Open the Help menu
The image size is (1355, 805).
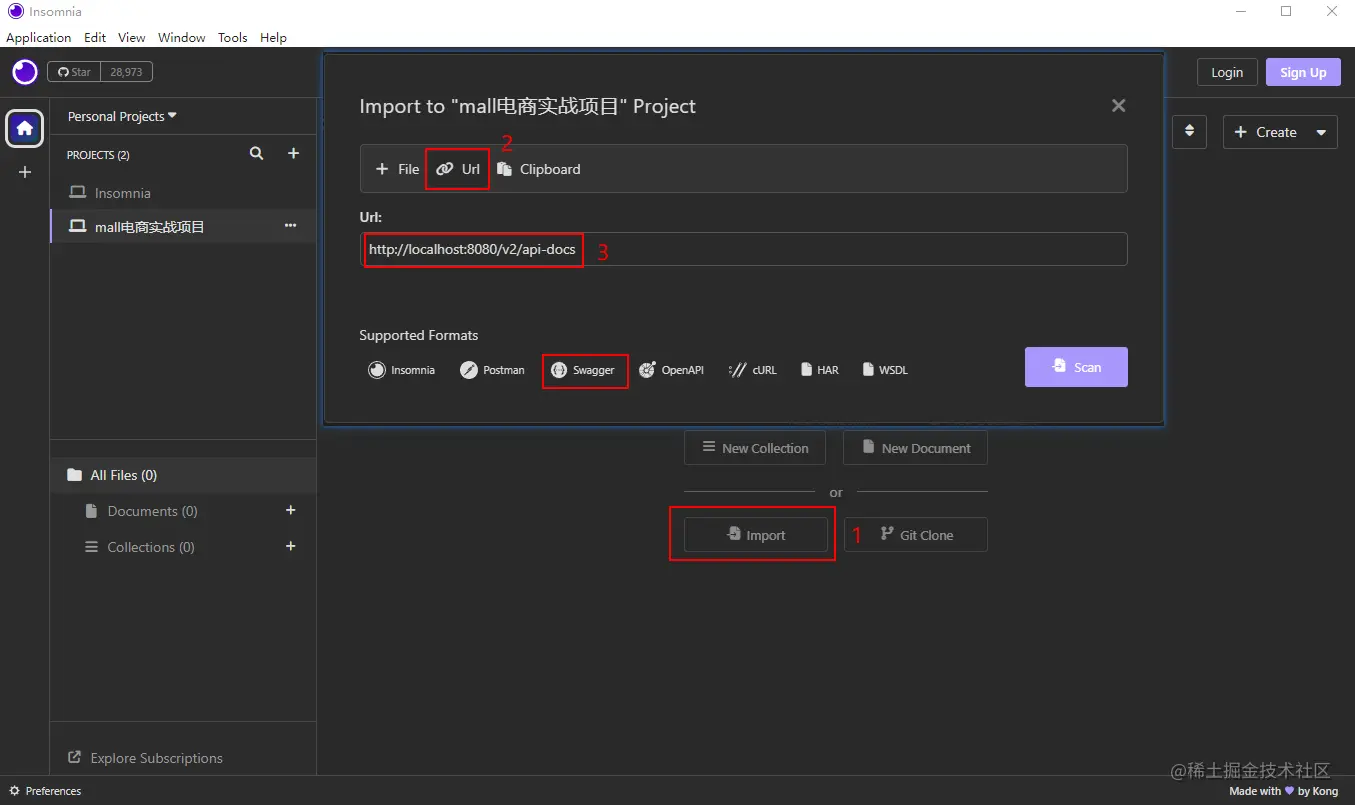(273, 37)
